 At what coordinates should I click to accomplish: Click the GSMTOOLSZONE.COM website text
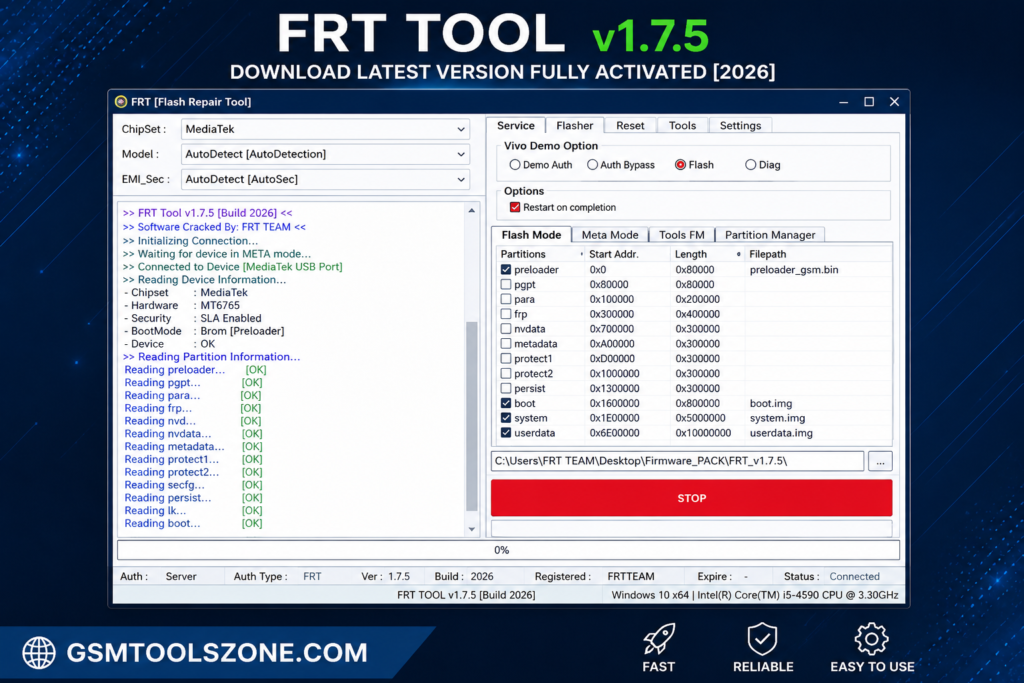click(217, 652)
